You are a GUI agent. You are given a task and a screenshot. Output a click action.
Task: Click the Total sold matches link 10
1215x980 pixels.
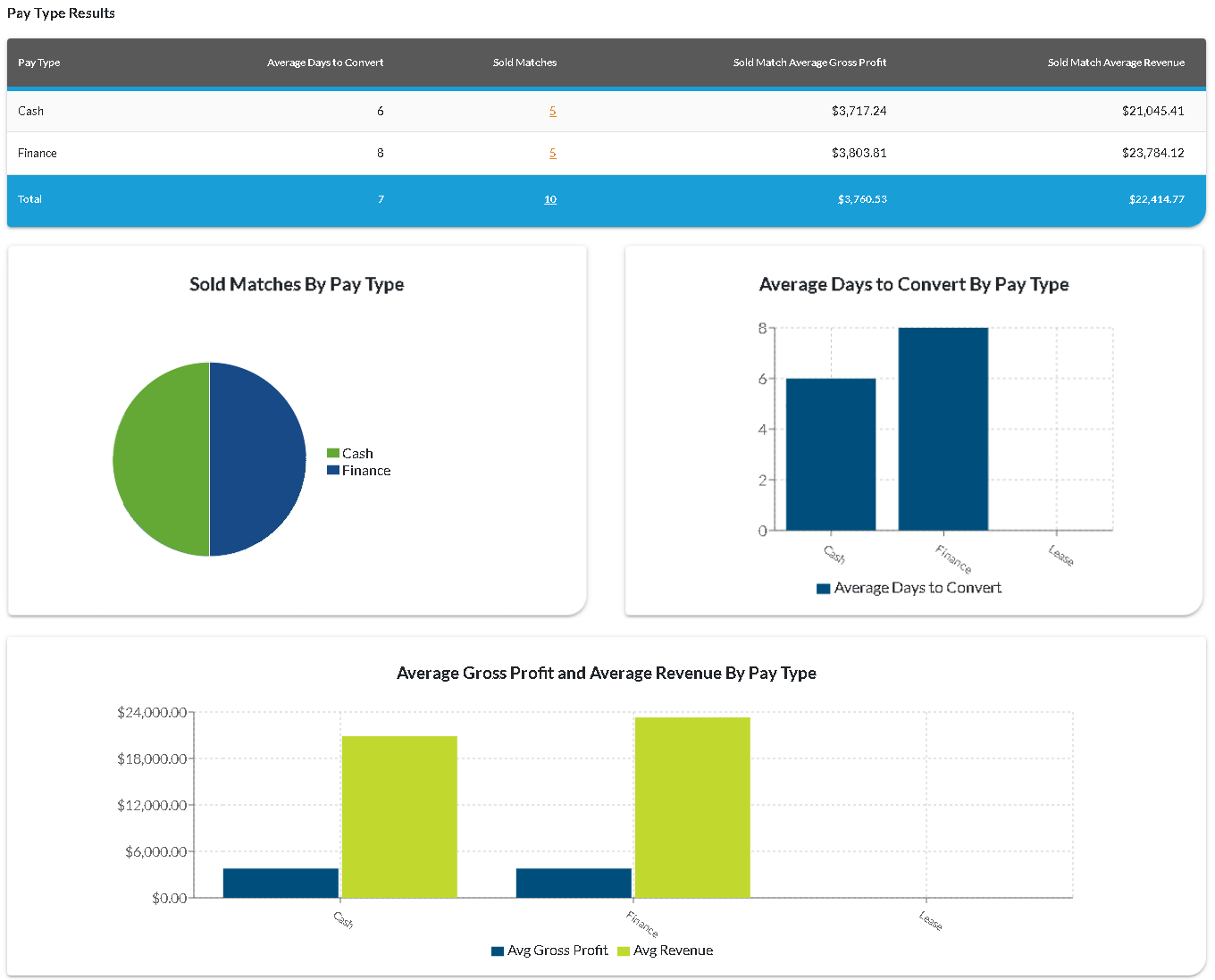pyautogui.click(x=550, y=199)
